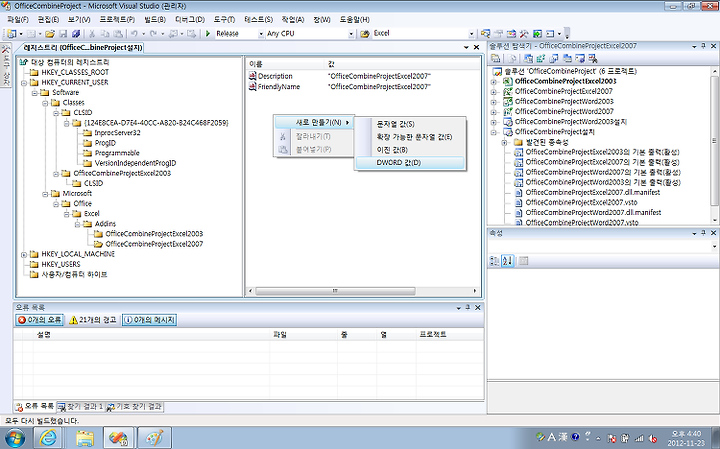Click Windows Explorer folder on taskbar
The image size is (720, 449).
[84, 438]
